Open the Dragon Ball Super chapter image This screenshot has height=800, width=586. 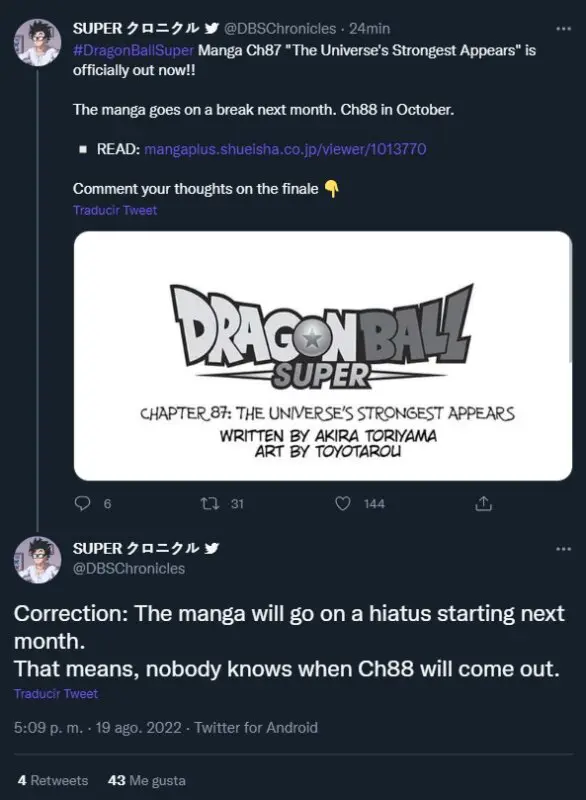pos(323,356)
